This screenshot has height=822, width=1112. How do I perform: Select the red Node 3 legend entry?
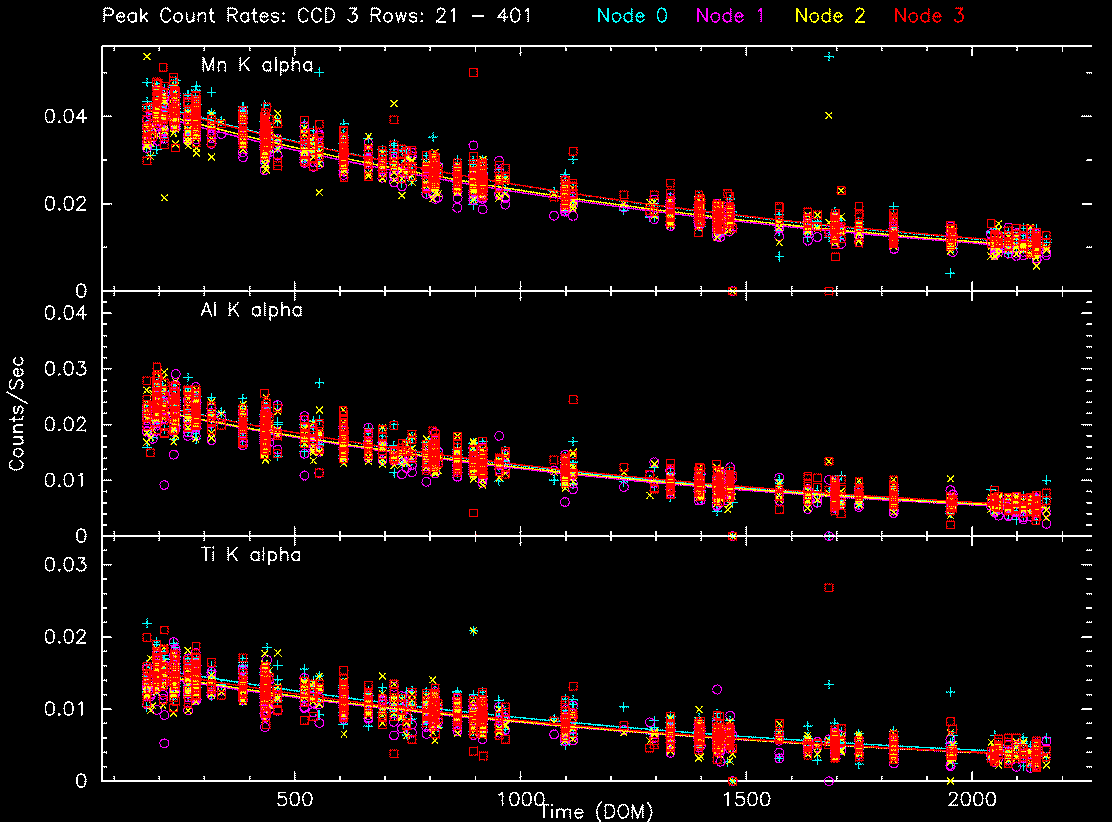929,15
